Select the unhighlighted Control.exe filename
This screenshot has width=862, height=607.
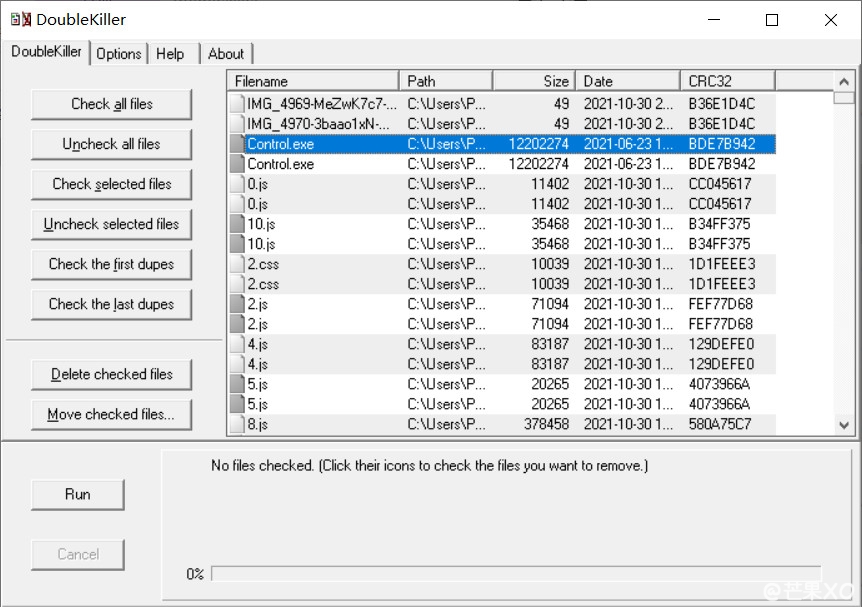coord(280,164)
